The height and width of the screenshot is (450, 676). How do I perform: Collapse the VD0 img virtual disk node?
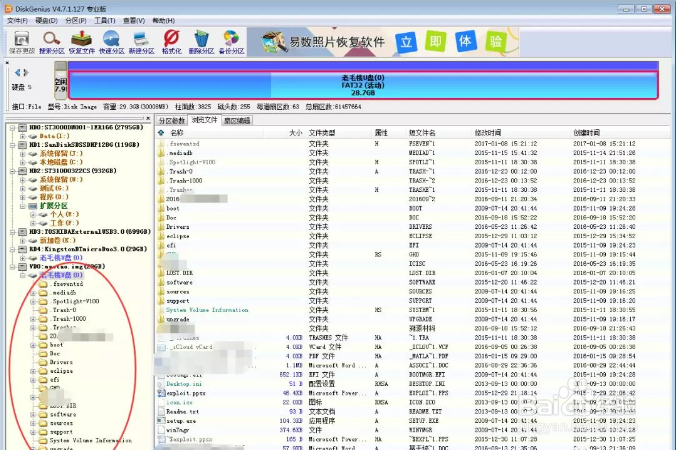click(13, 267)
